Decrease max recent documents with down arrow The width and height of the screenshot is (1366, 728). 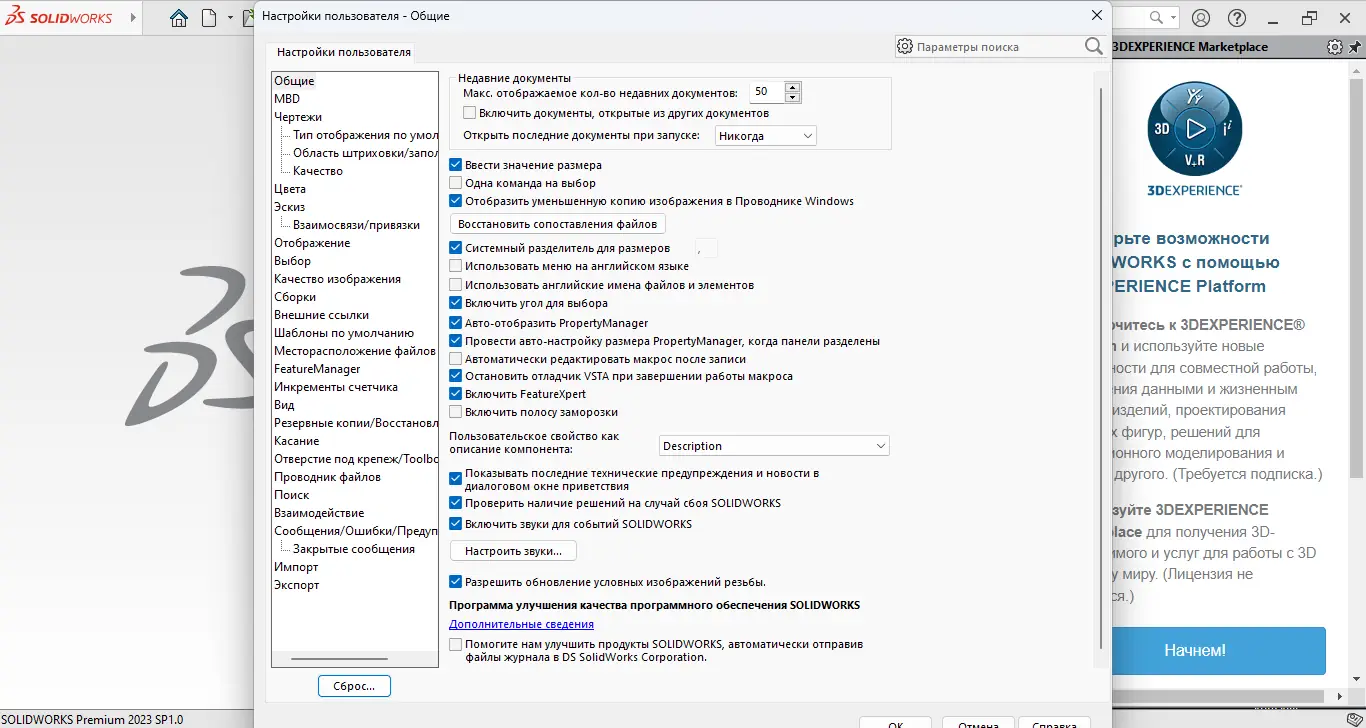pos(793,97)
